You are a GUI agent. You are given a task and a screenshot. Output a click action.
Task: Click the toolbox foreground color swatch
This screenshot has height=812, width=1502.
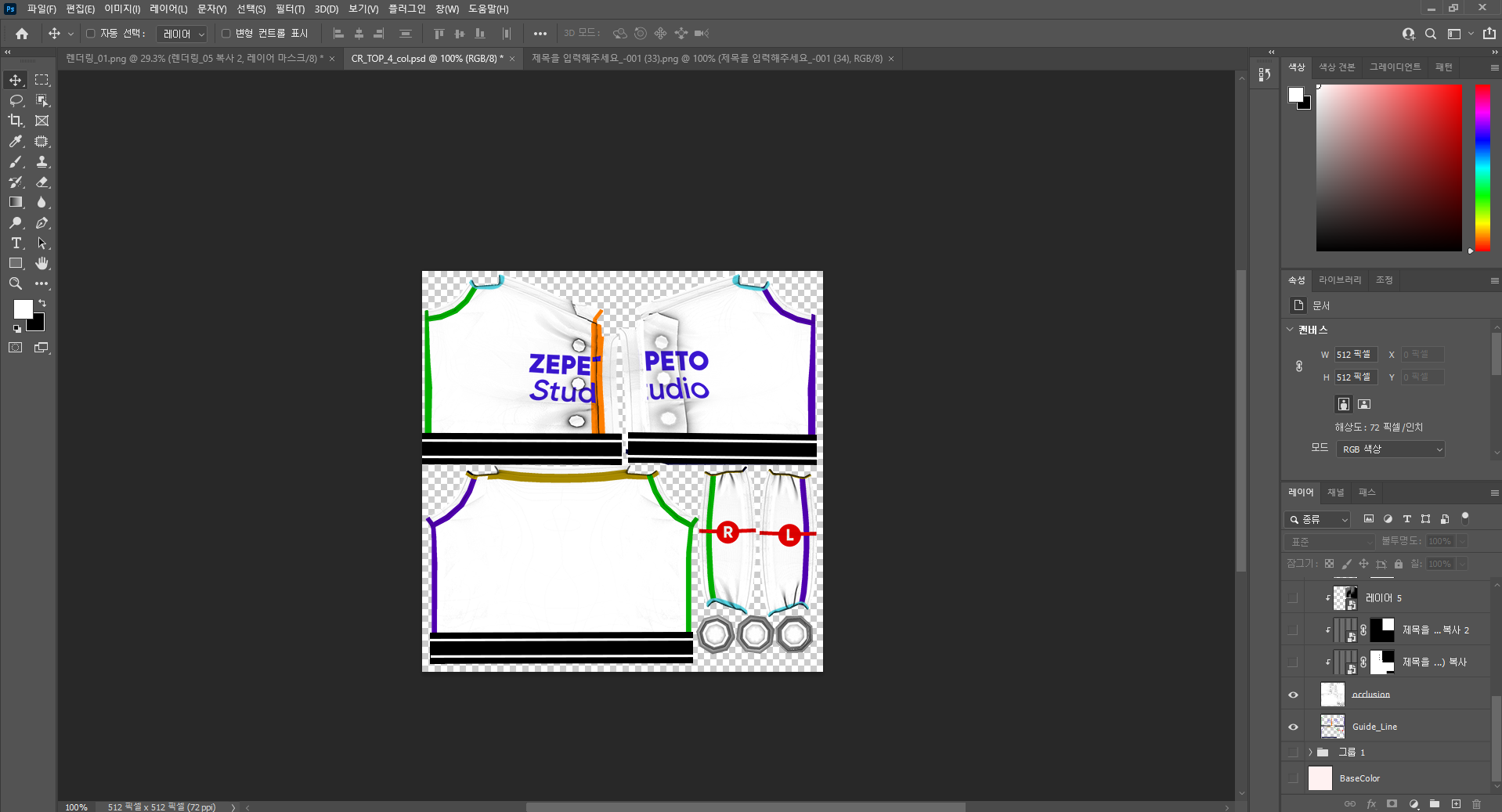pyautogui.click(x=23, y=309)
